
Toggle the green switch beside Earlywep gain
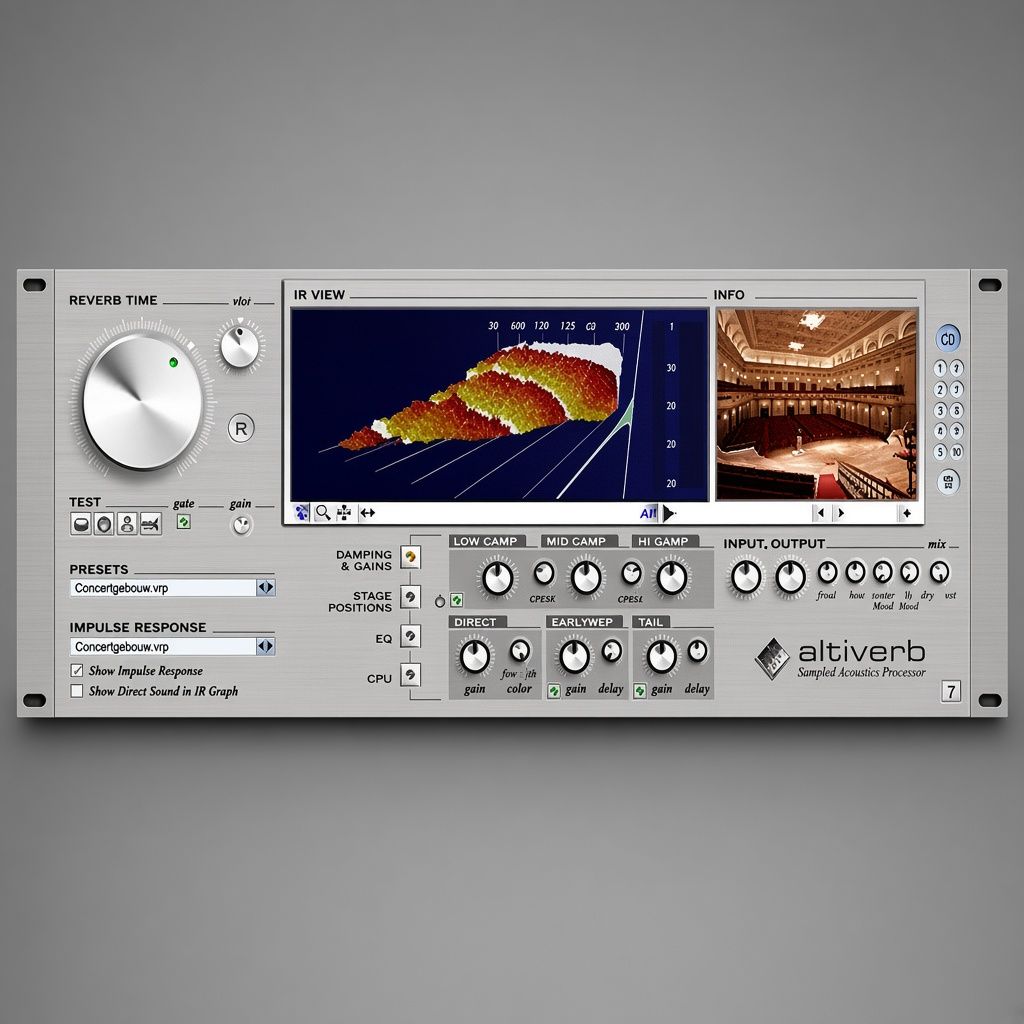point(554,690)
